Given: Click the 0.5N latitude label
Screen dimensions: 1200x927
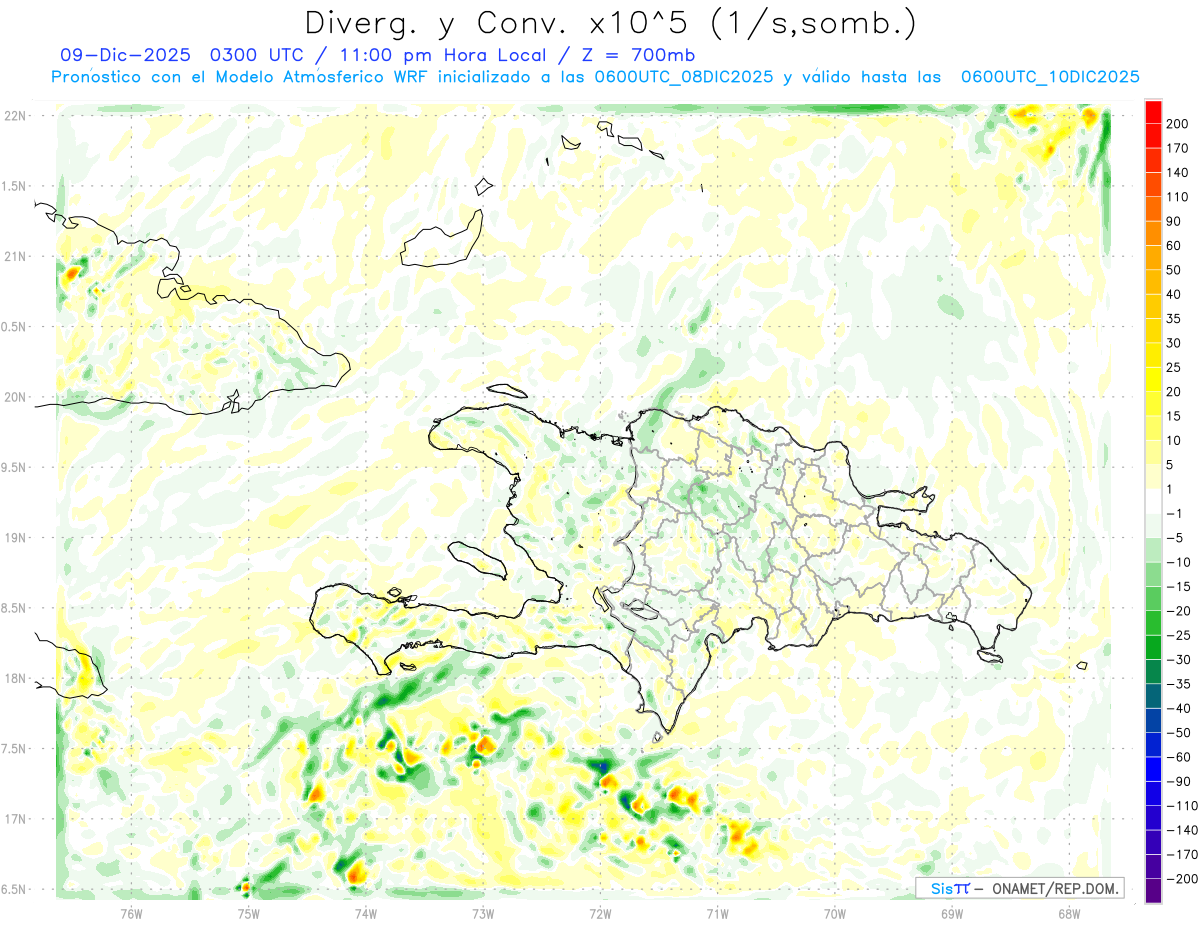Looking at the screenshot, I should pos(15,327).
